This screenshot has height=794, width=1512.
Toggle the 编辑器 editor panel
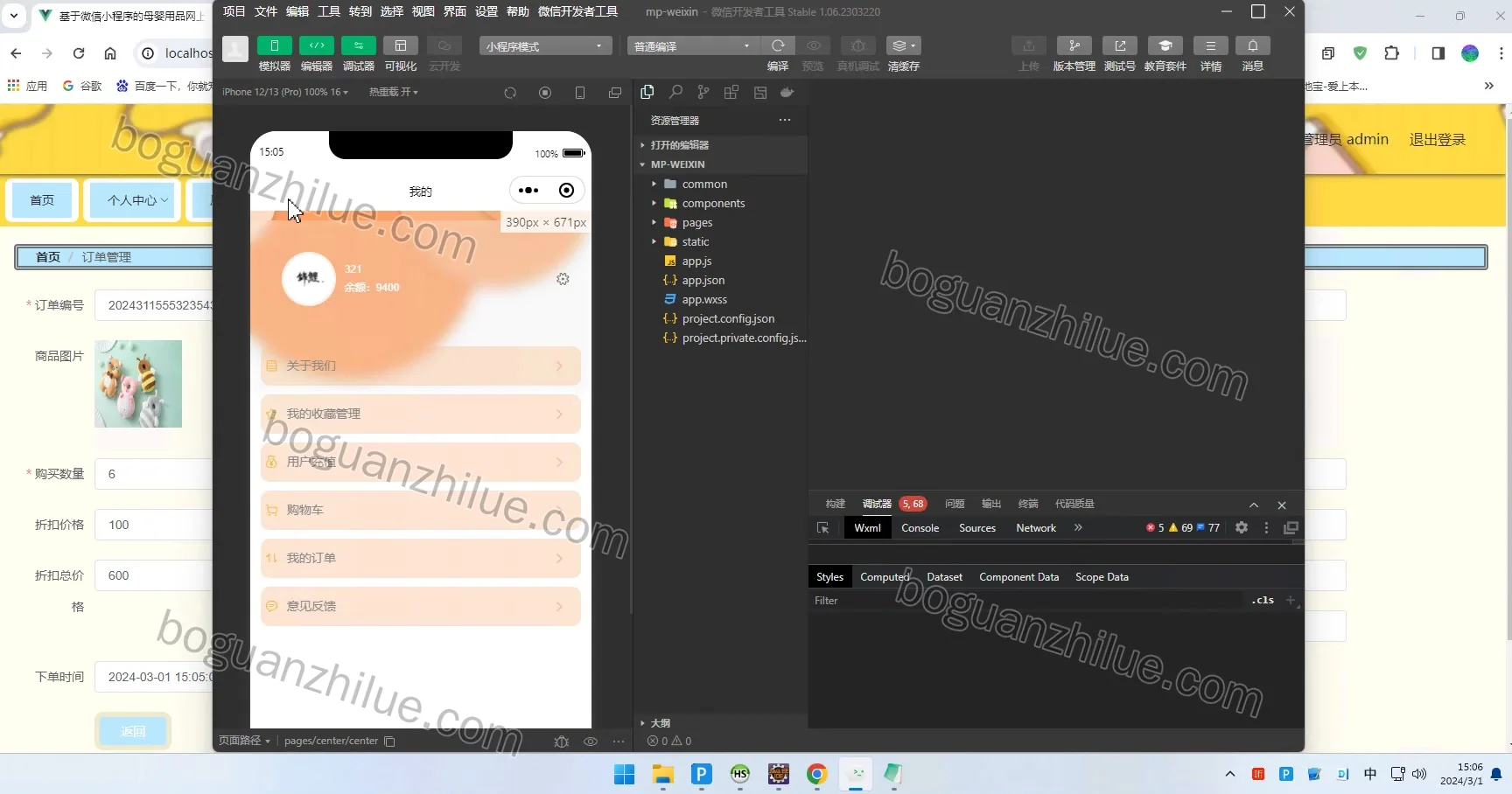(x=317, y=45)
